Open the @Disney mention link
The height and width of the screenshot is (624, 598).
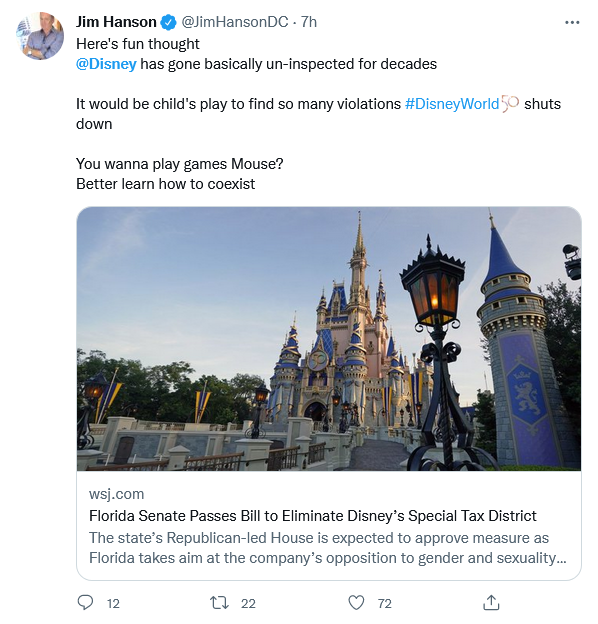point(106,64)
